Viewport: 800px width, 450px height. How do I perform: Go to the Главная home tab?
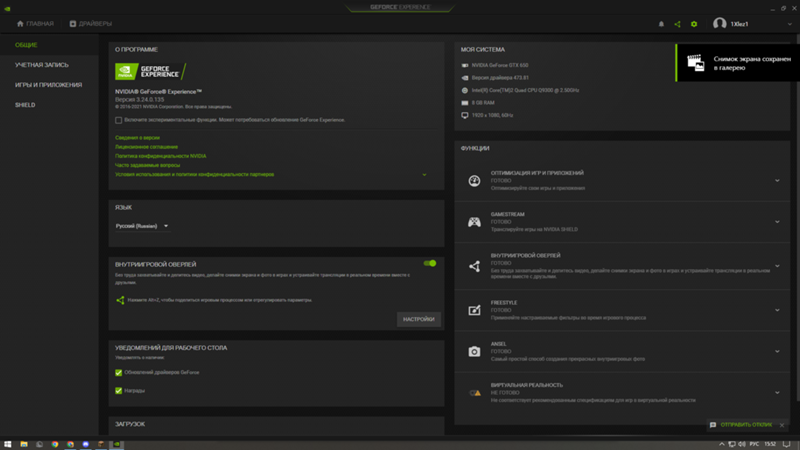(x=35, y=24)
